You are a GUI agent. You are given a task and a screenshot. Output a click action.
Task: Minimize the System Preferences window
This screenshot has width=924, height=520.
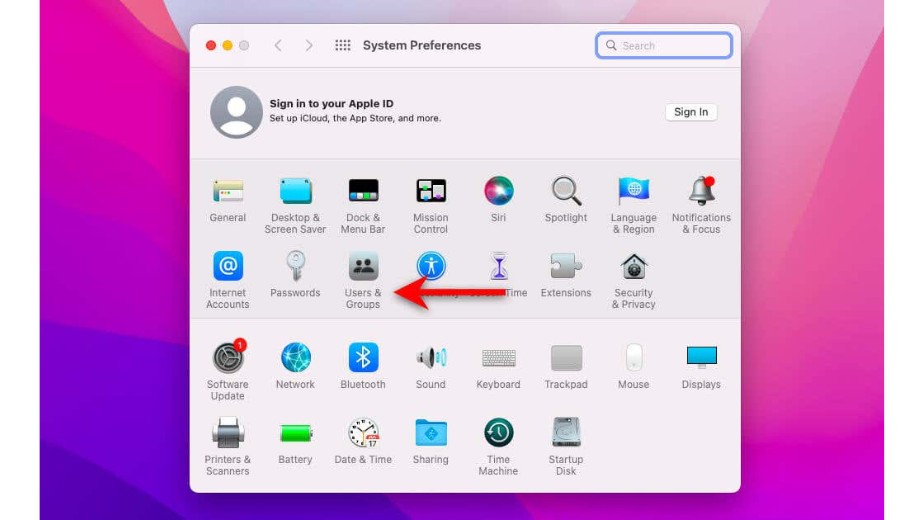[x=227, y=45]
